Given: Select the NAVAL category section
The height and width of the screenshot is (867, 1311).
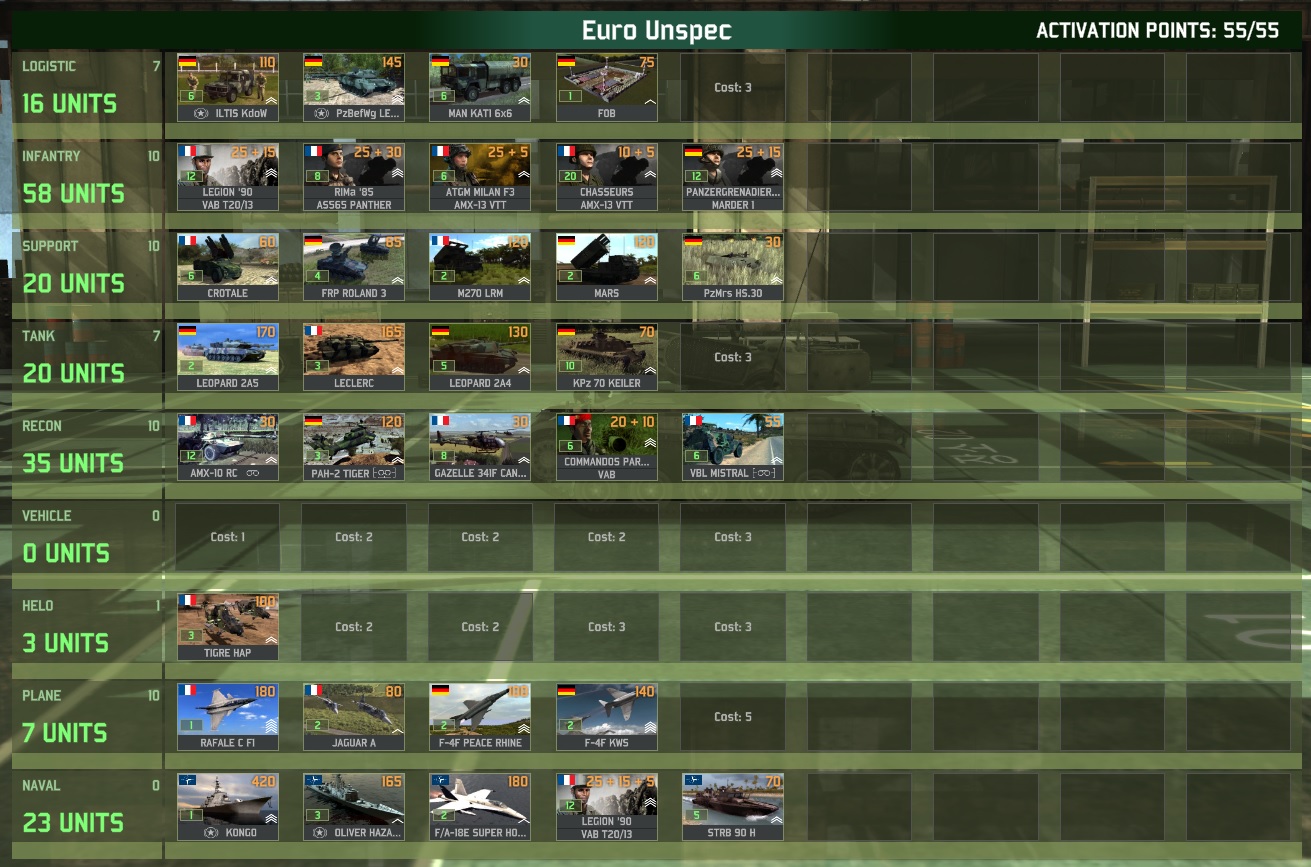Looking at the screenshot, I should [80, 805].
